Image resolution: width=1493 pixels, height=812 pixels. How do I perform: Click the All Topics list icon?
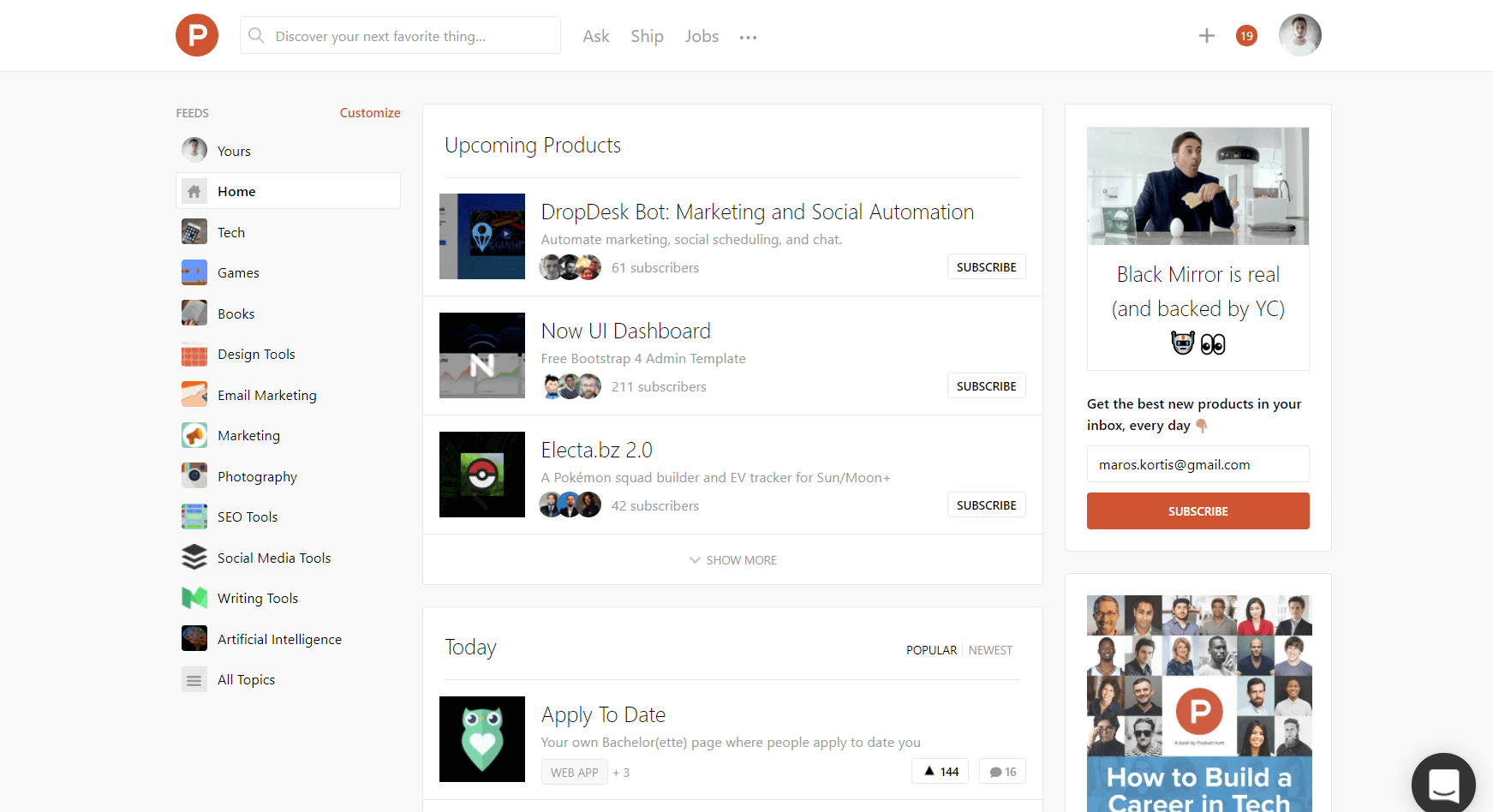pos(194,680)
